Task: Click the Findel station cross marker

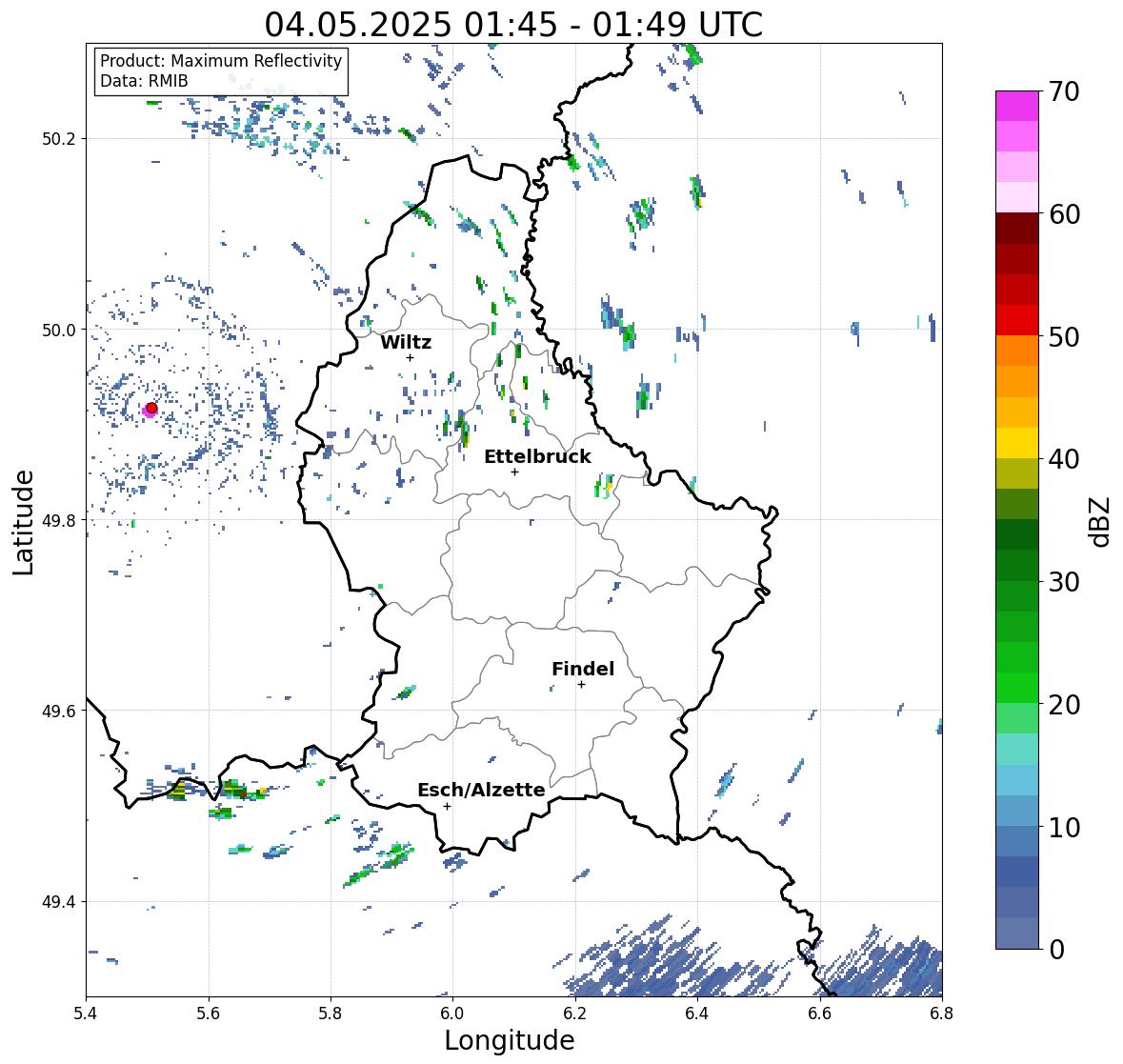Action: tap(582, 685)
